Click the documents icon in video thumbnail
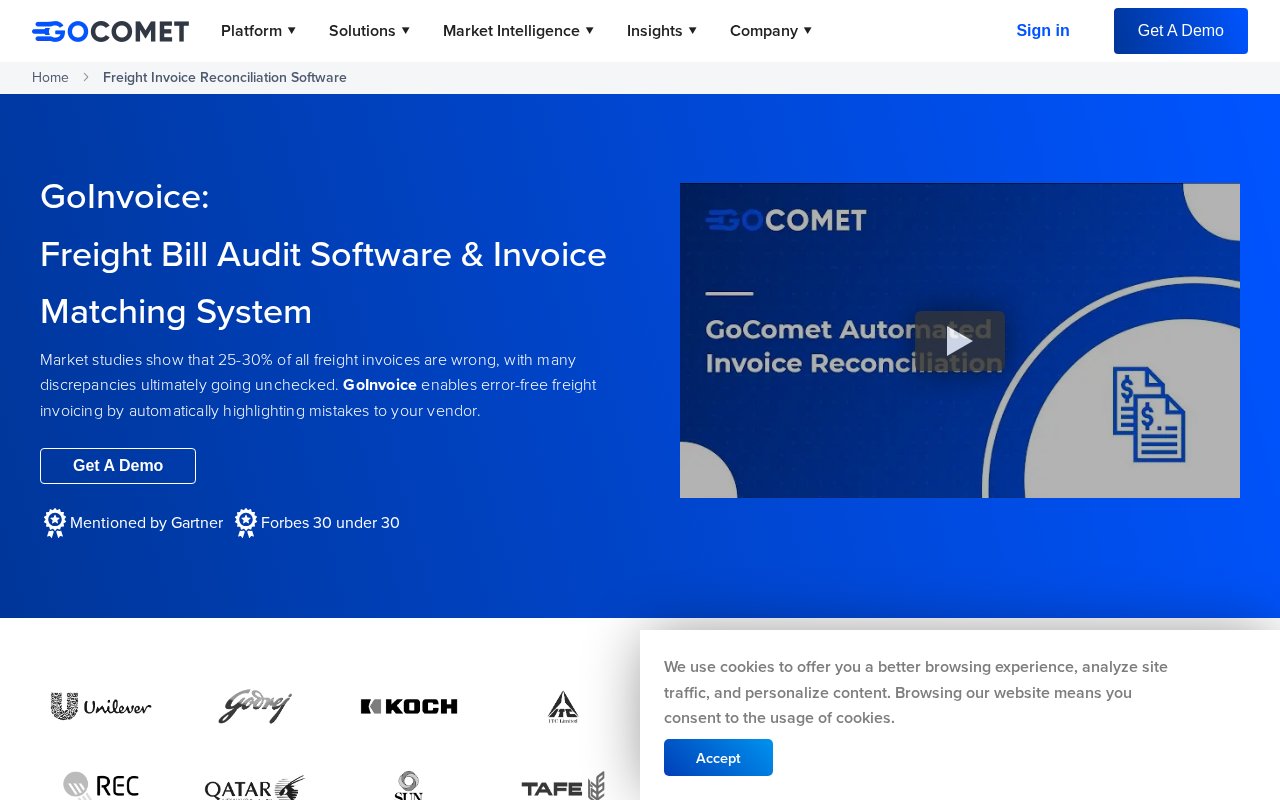1280x800 pixels. [x=1149, y=414]
